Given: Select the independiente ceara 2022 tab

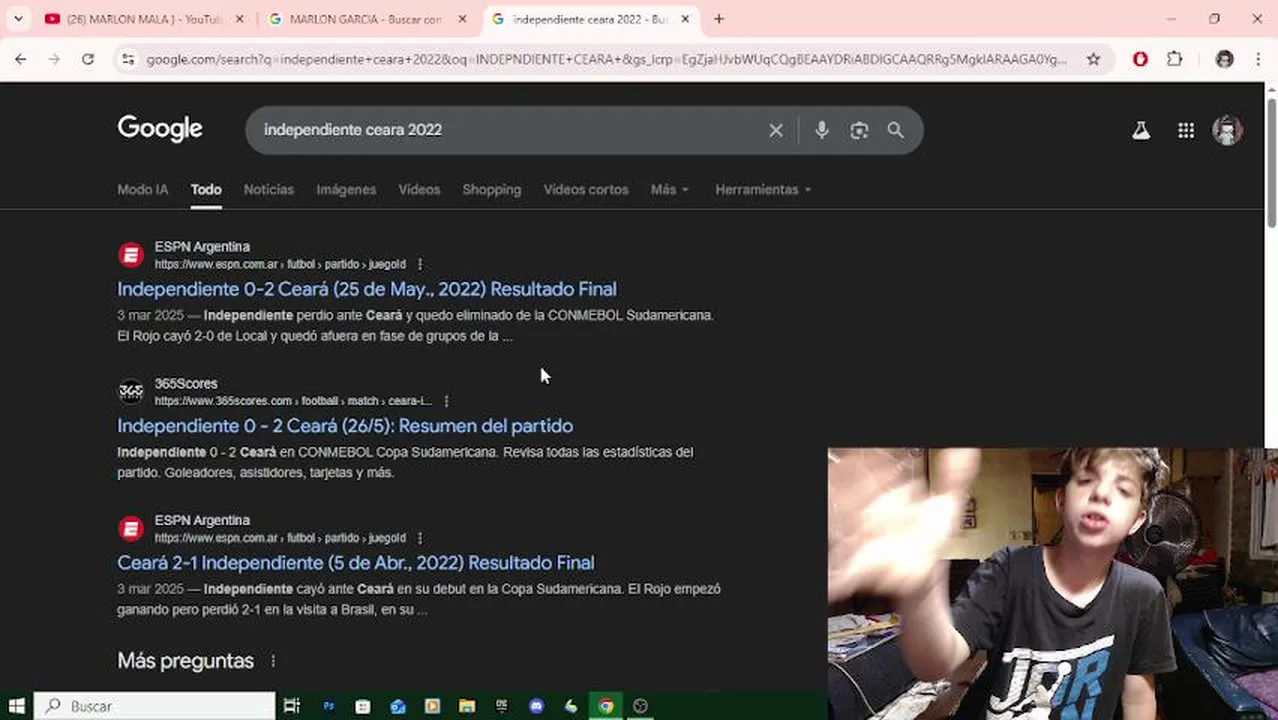Looking at the screenshot, I should coord(590,19).
